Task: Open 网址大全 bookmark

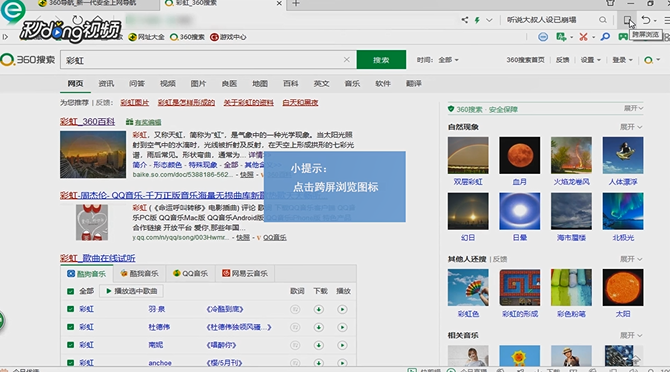Action: pos(147,37)
